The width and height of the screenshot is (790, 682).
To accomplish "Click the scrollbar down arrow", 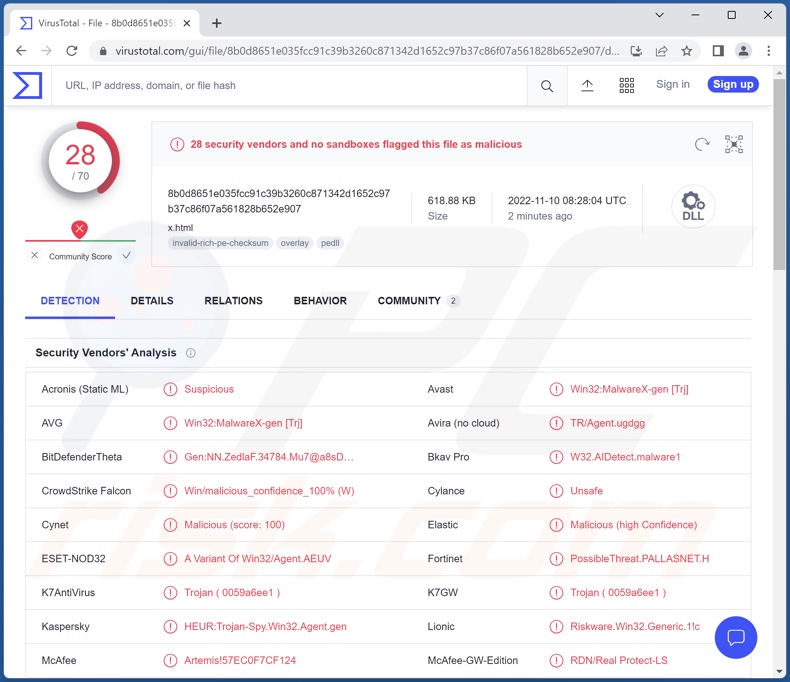I will tap(779, 671).
